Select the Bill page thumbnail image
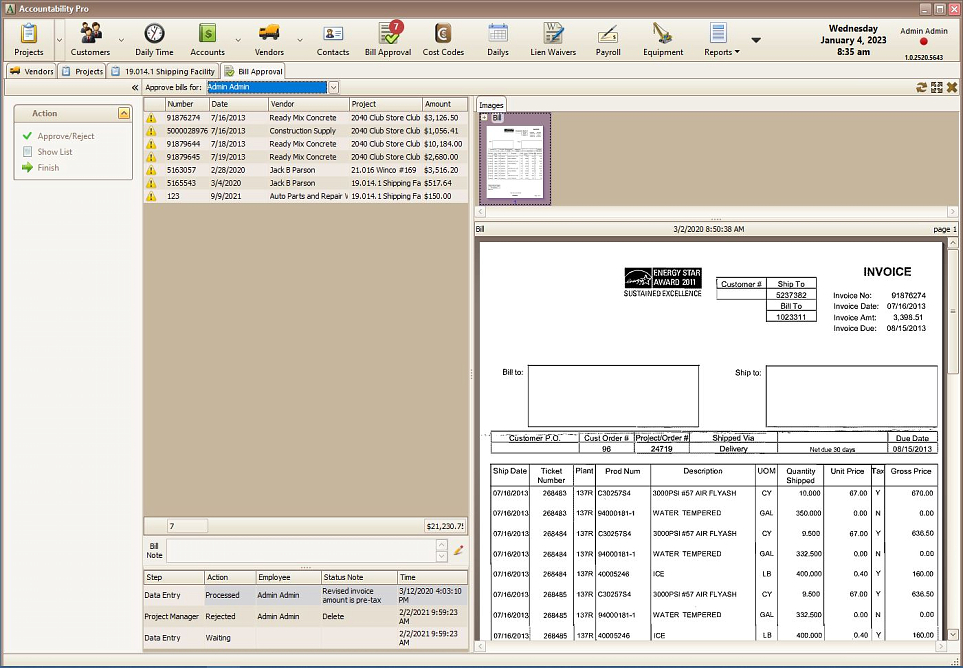Screen dimensions: 963x668 click(514, 163)
